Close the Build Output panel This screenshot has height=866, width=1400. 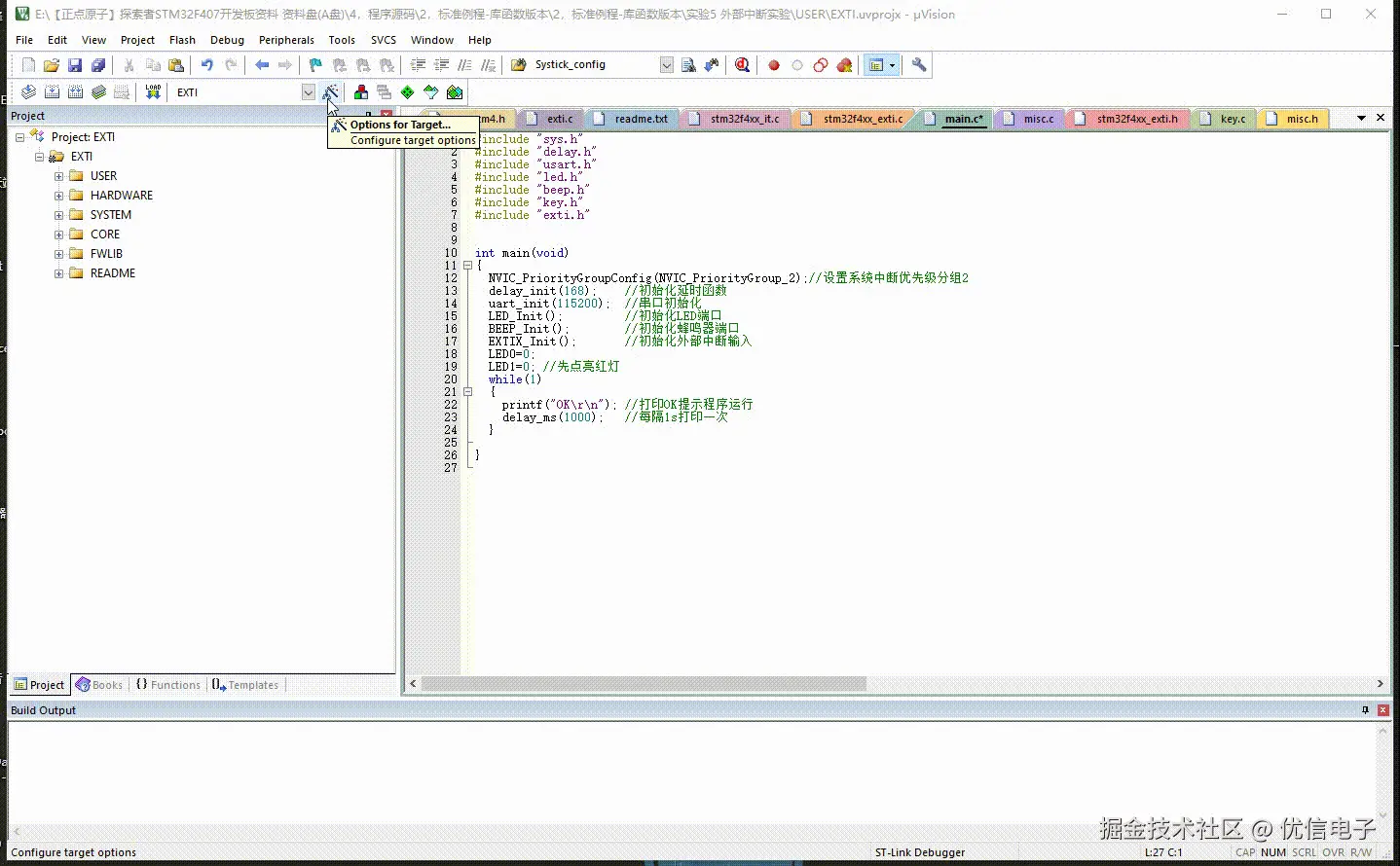(x=1382, y=710)
